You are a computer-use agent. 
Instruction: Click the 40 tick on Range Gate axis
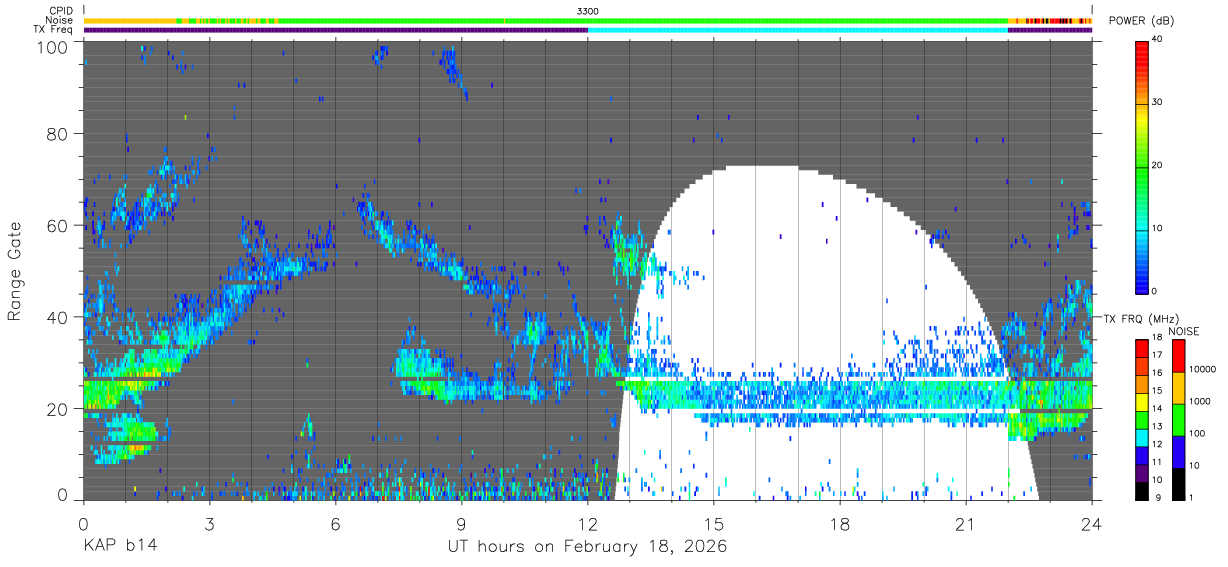(59, 317)
